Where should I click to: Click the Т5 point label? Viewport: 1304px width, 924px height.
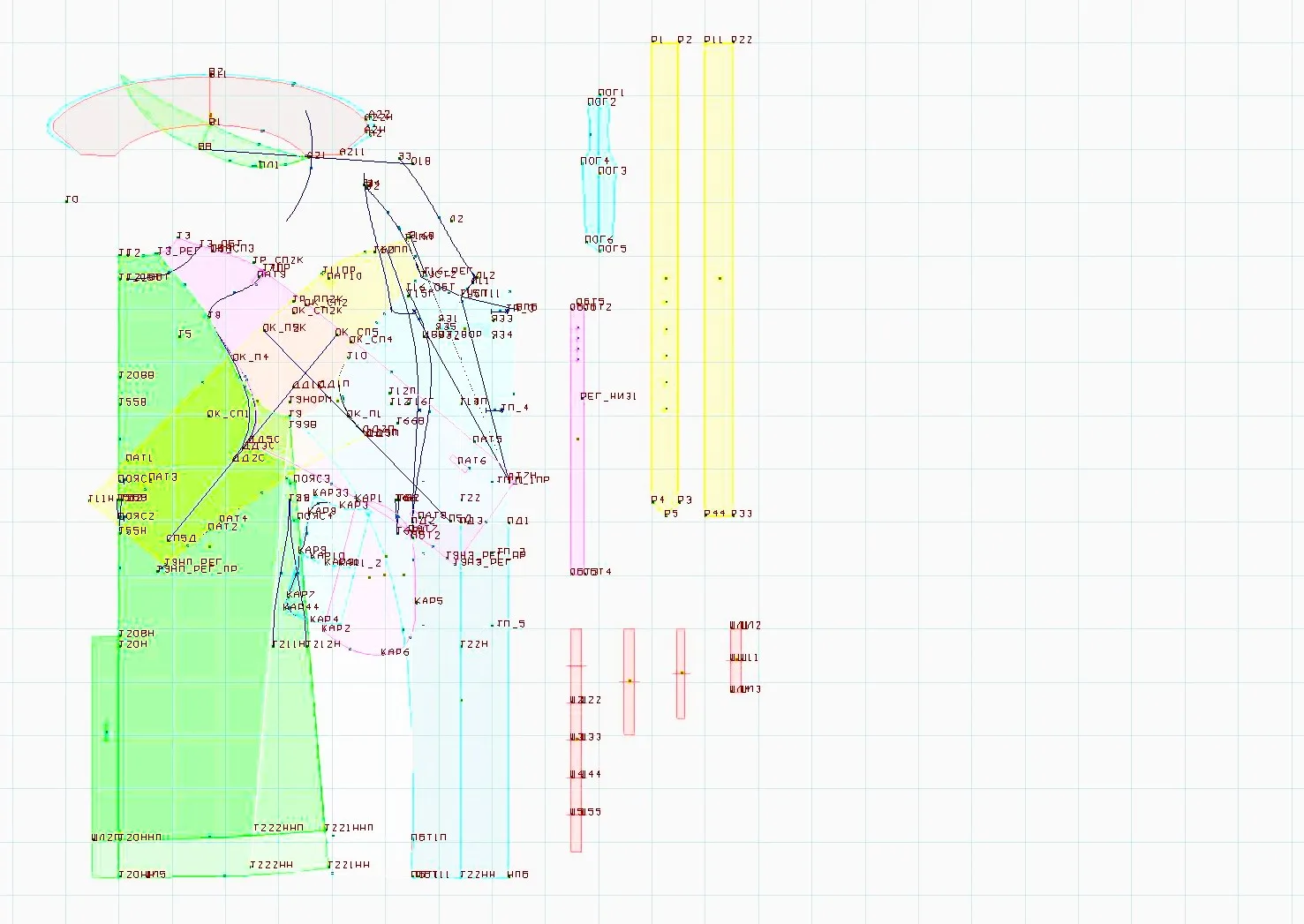[x=185, y=334]
